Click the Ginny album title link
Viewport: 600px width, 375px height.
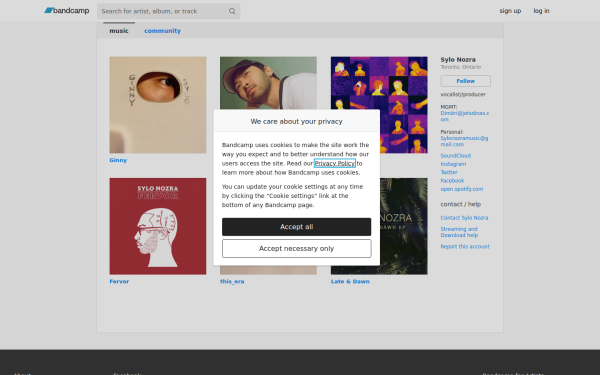click(118, 160)
